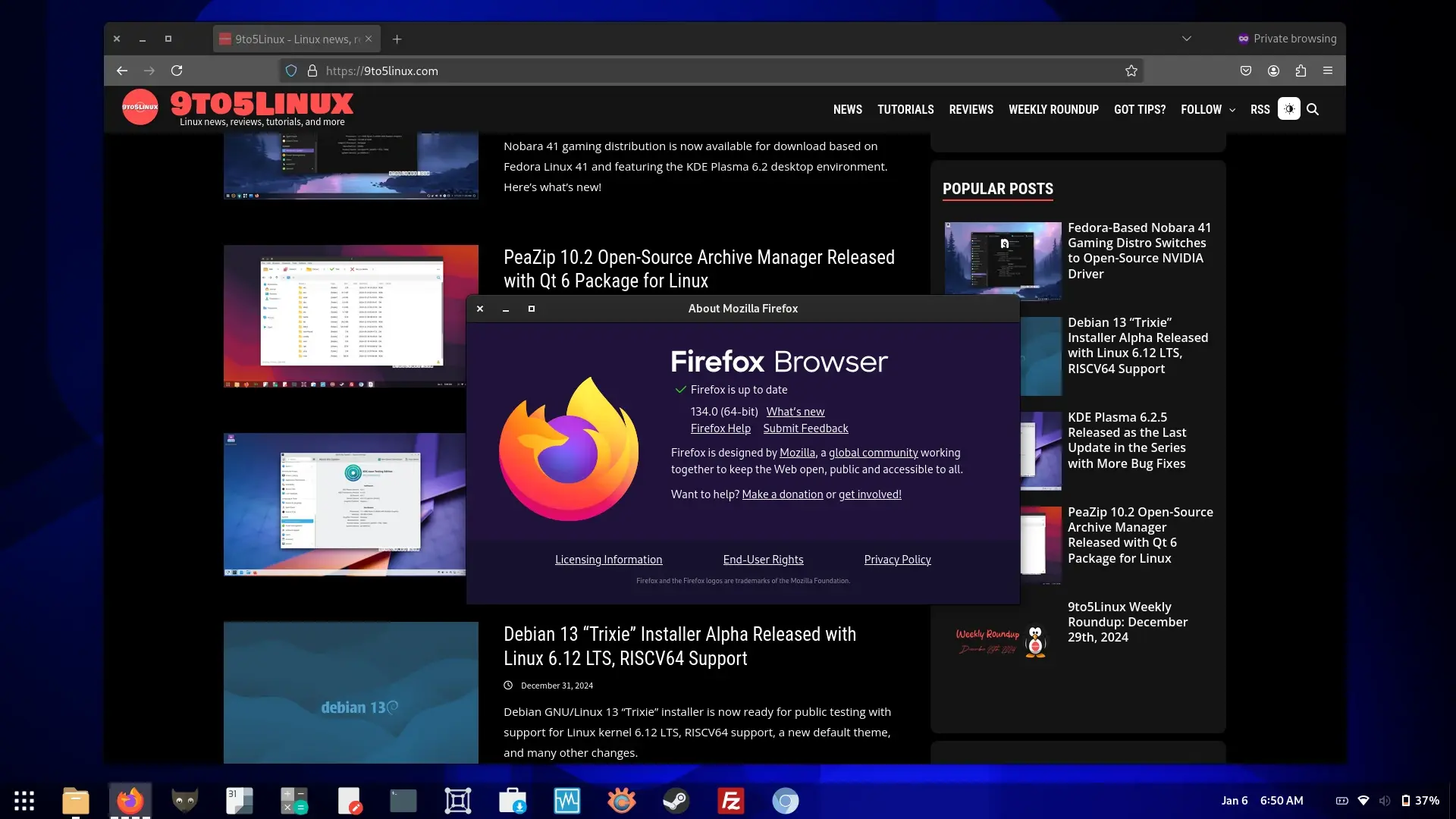Open the Pocket save icon in toolbar
Image resolution: width=1456 pixels, height=819 pixels.
(x=1246, y=71)
